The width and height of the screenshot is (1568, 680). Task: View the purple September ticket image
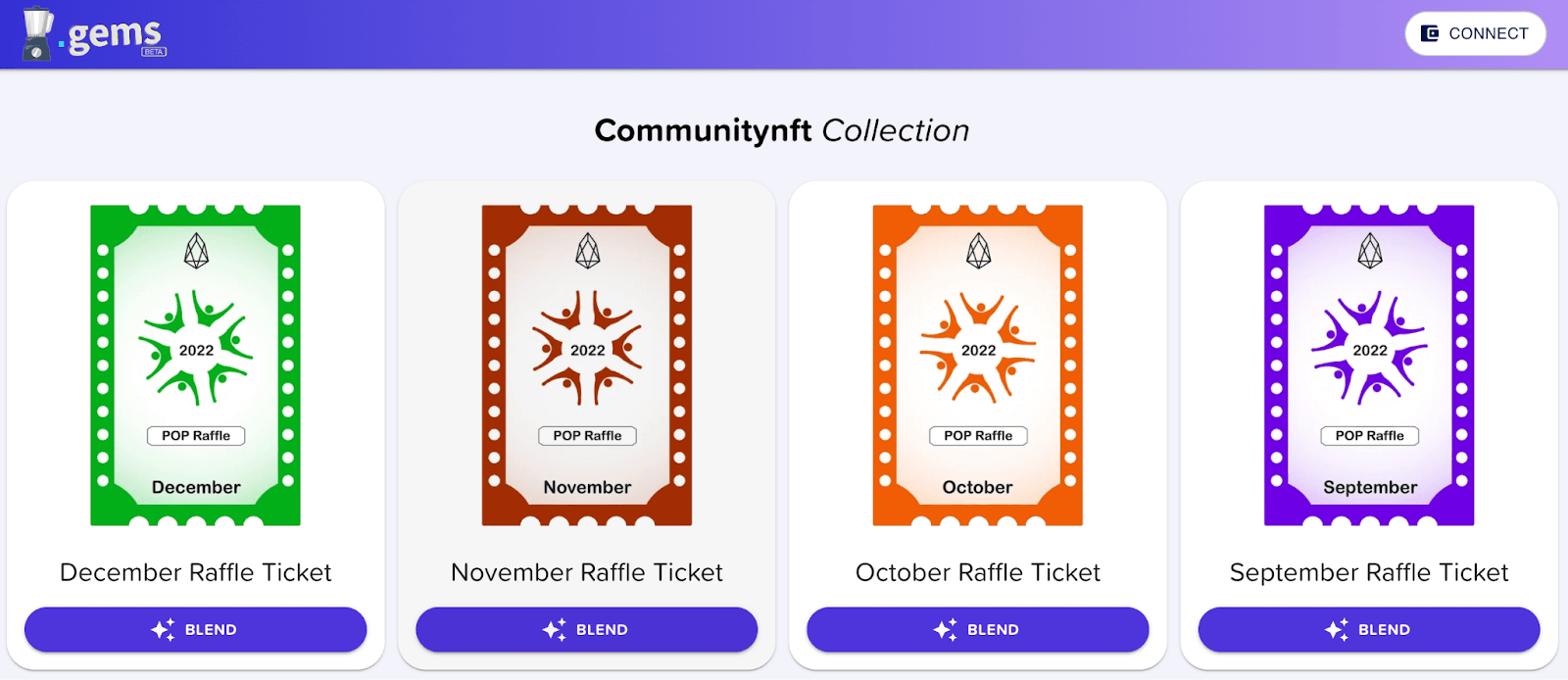(x=1368, y=364)
